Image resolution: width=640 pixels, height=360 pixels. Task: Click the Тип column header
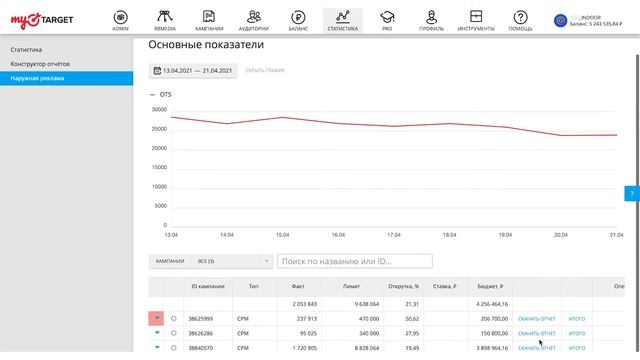click(253, 286)
